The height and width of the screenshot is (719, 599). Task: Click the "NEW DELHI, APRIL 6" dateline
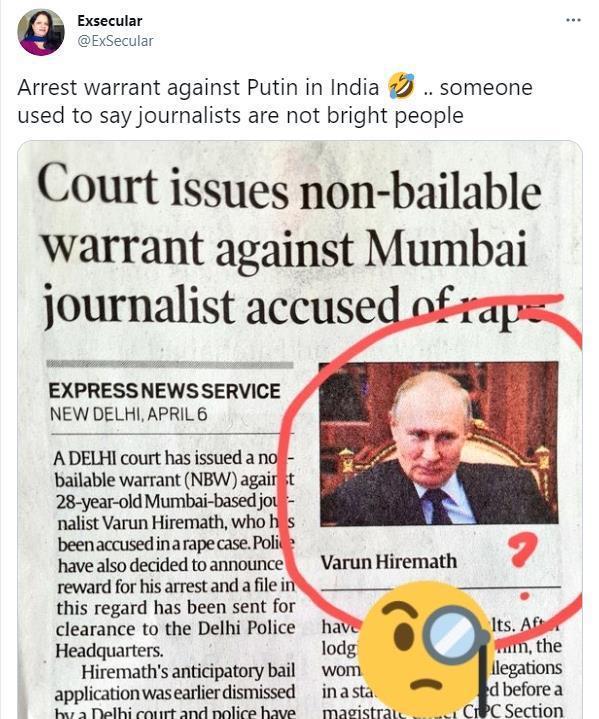[x=128, y=415]
